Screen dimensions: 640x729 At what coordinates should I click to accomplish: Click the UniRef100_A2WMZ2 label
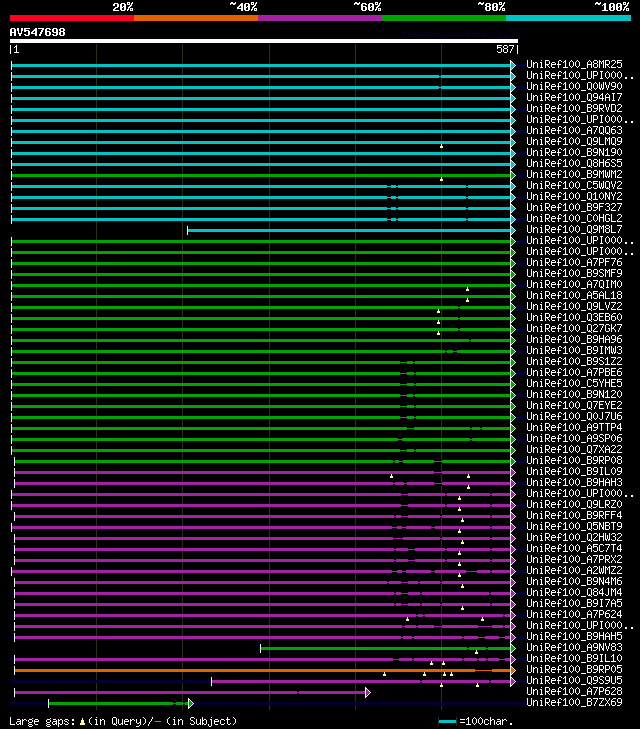(574, 570)
